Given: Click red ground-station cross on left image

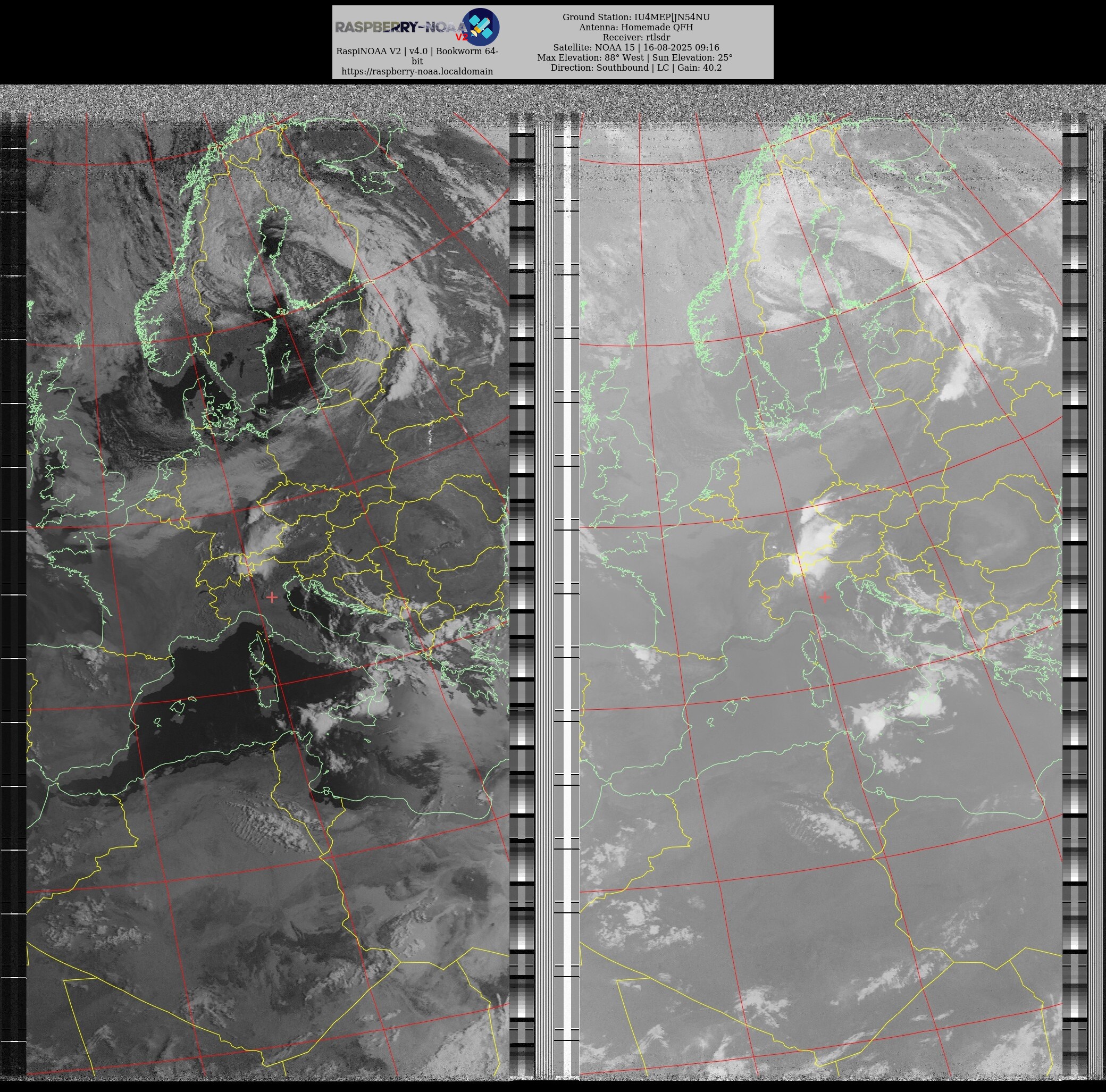Looking at the screenshot, I should [x=272, y=598].
